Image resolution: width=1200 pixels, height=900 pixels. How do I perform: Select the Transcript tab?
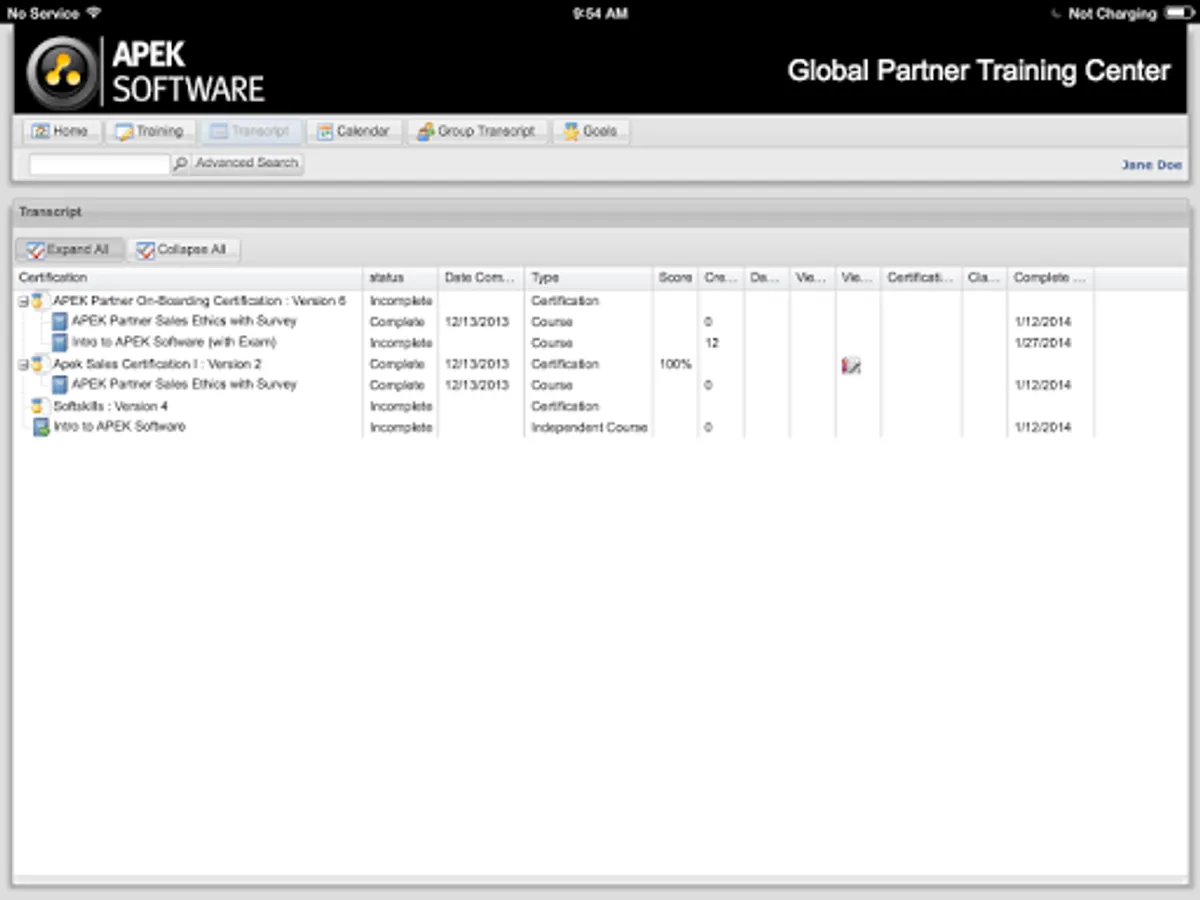tap(251, 131)
